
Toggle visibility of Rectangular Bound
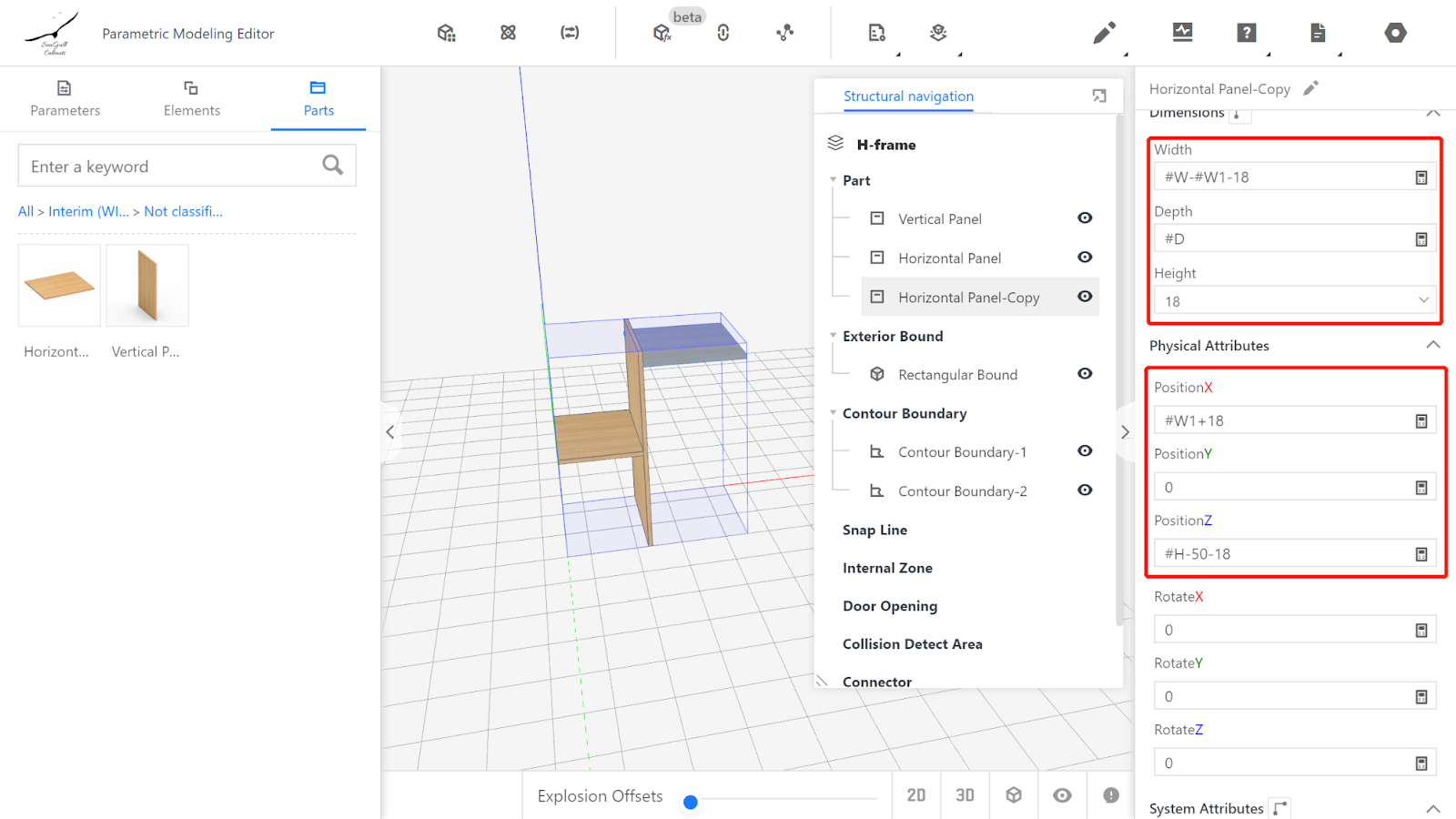tap(1085, 374)
